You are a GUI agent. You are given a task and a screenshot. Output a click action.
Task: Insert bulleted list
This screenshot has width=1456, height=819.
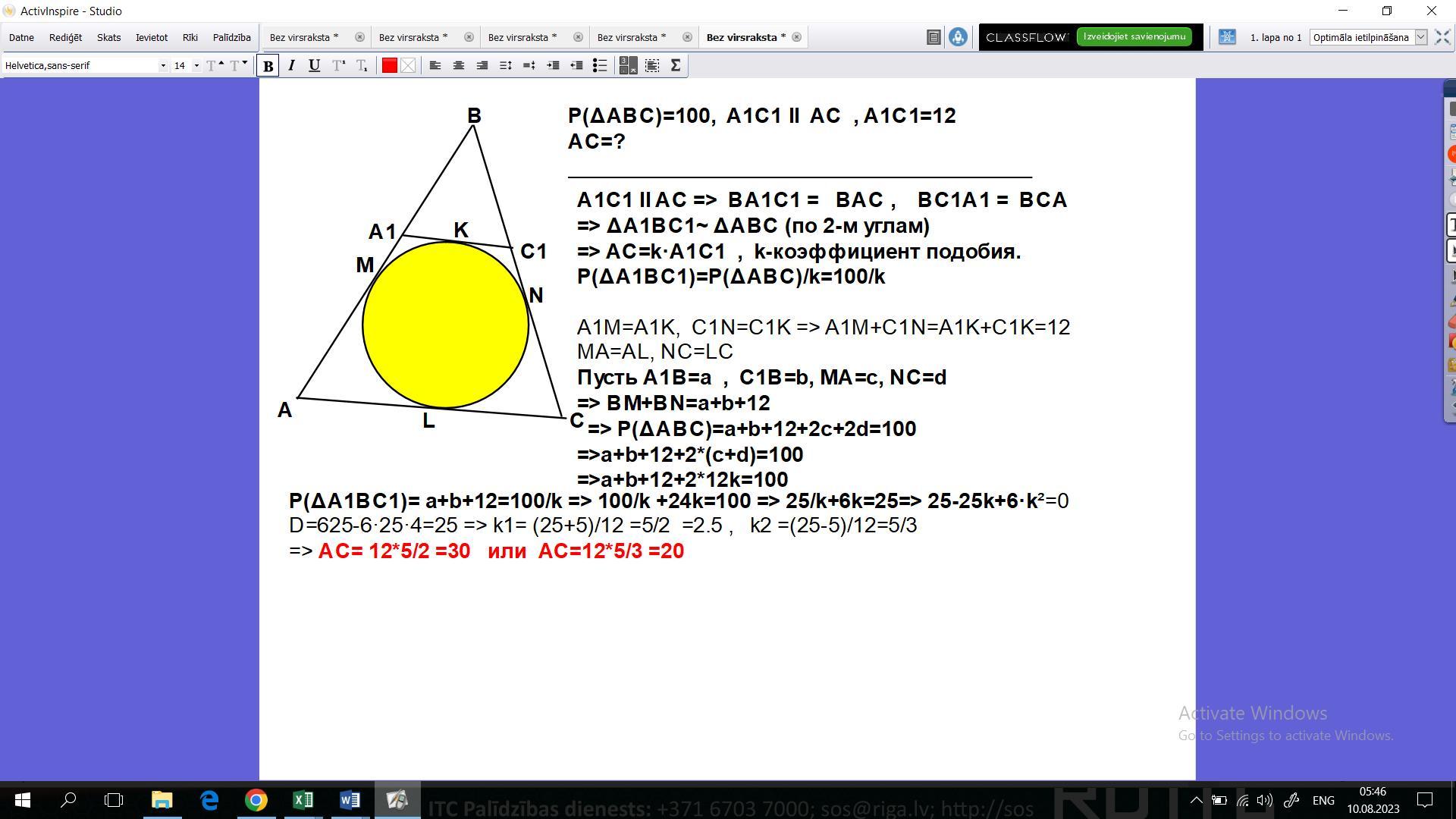[600, 66]
